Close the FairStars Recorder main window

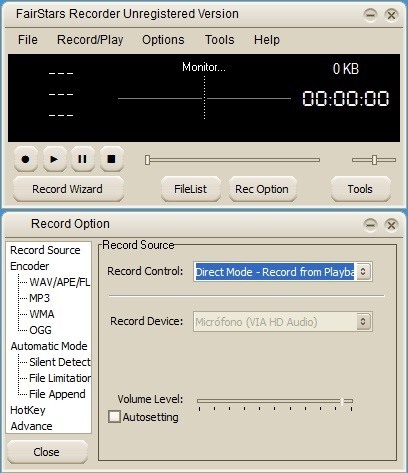point(391,15)
